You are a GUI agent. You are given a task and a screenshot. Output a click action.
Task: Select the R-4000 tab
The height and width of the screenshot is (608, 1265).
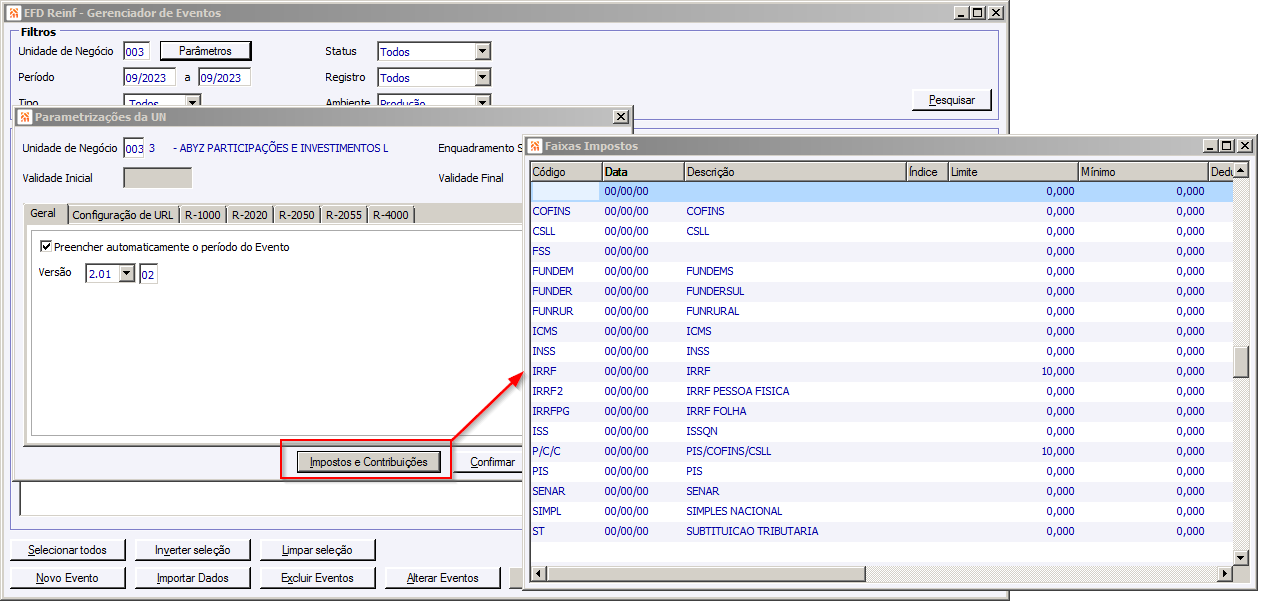pyautogui.click(x=391, y=215)
